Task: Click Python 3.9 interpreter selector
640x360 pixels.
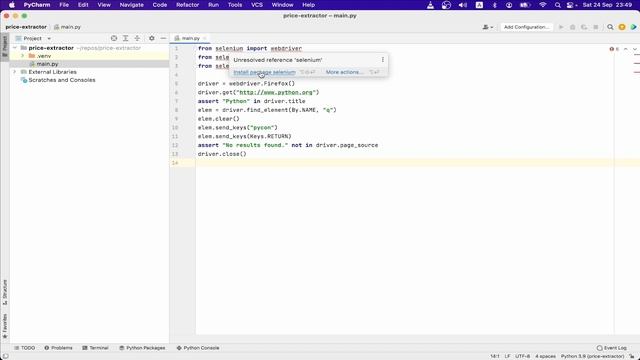Action: pyautogui.click(x=592, y=356)
